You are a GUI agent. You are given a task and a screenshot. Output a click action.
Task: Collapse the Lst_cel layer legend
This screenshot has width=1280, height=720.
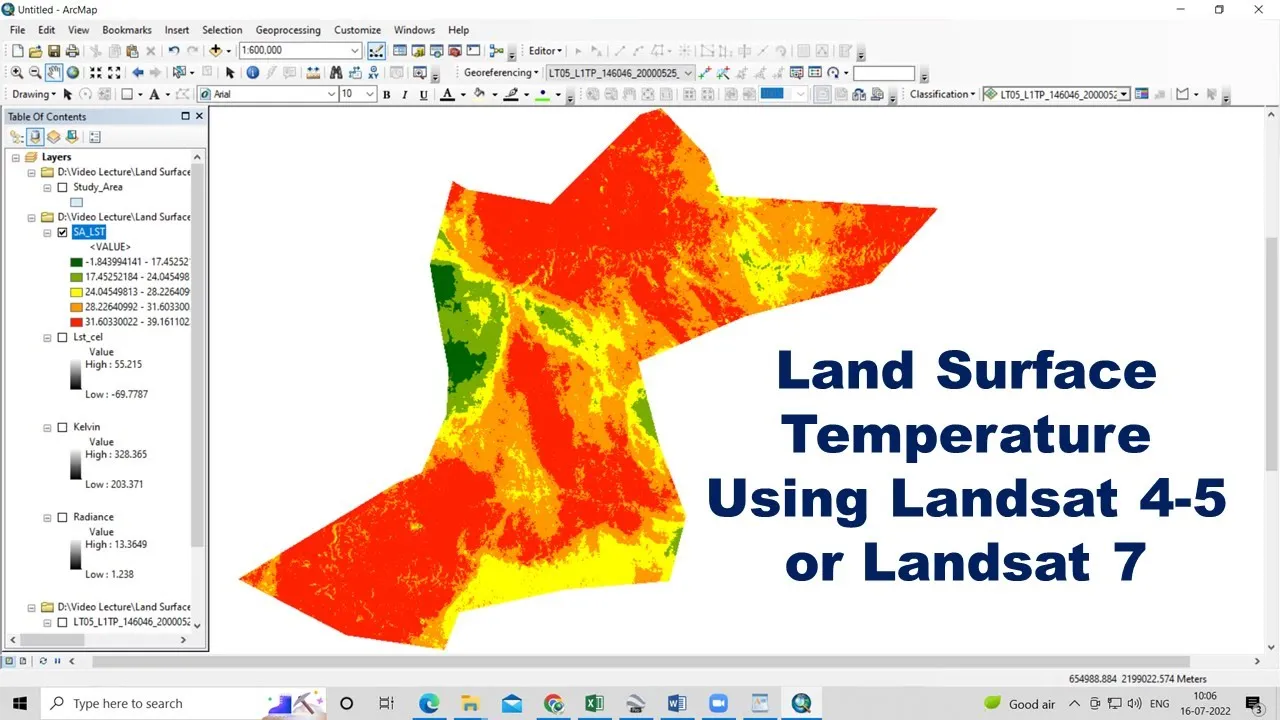48,338
